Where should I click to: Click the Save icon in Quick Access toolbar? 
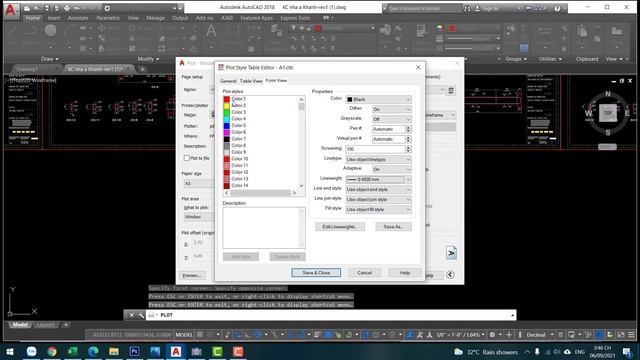click(x=47, y=8)
